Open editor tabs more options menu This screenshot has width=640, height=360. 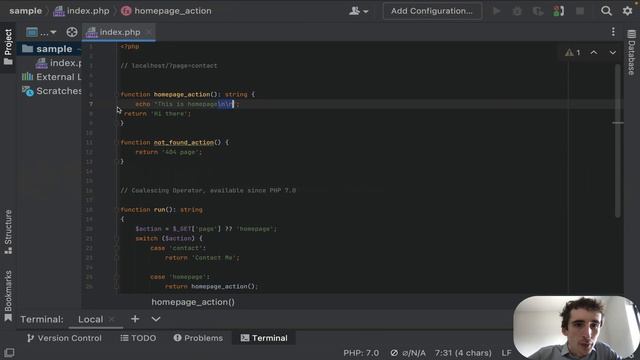pyautogui.click(x=613, y=32)
